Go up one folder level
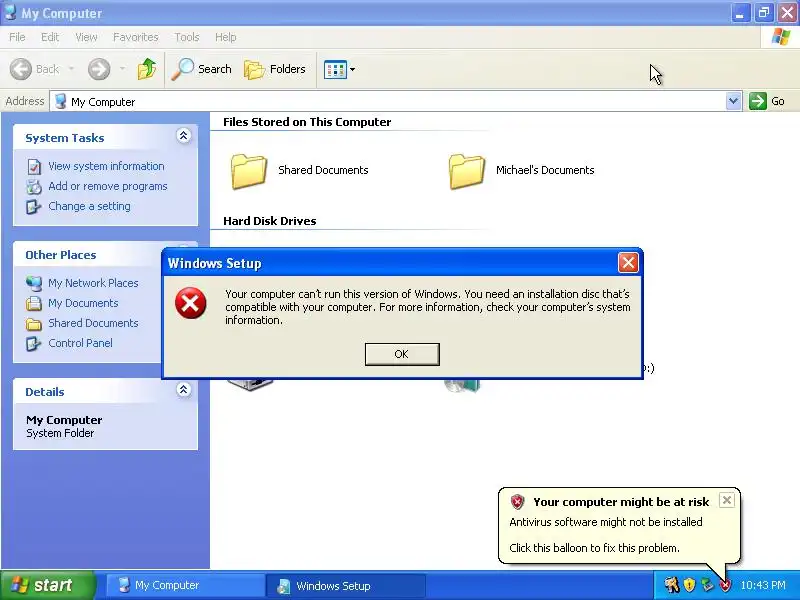The height and width of the screenshot is (600, 800). [147, 69]
